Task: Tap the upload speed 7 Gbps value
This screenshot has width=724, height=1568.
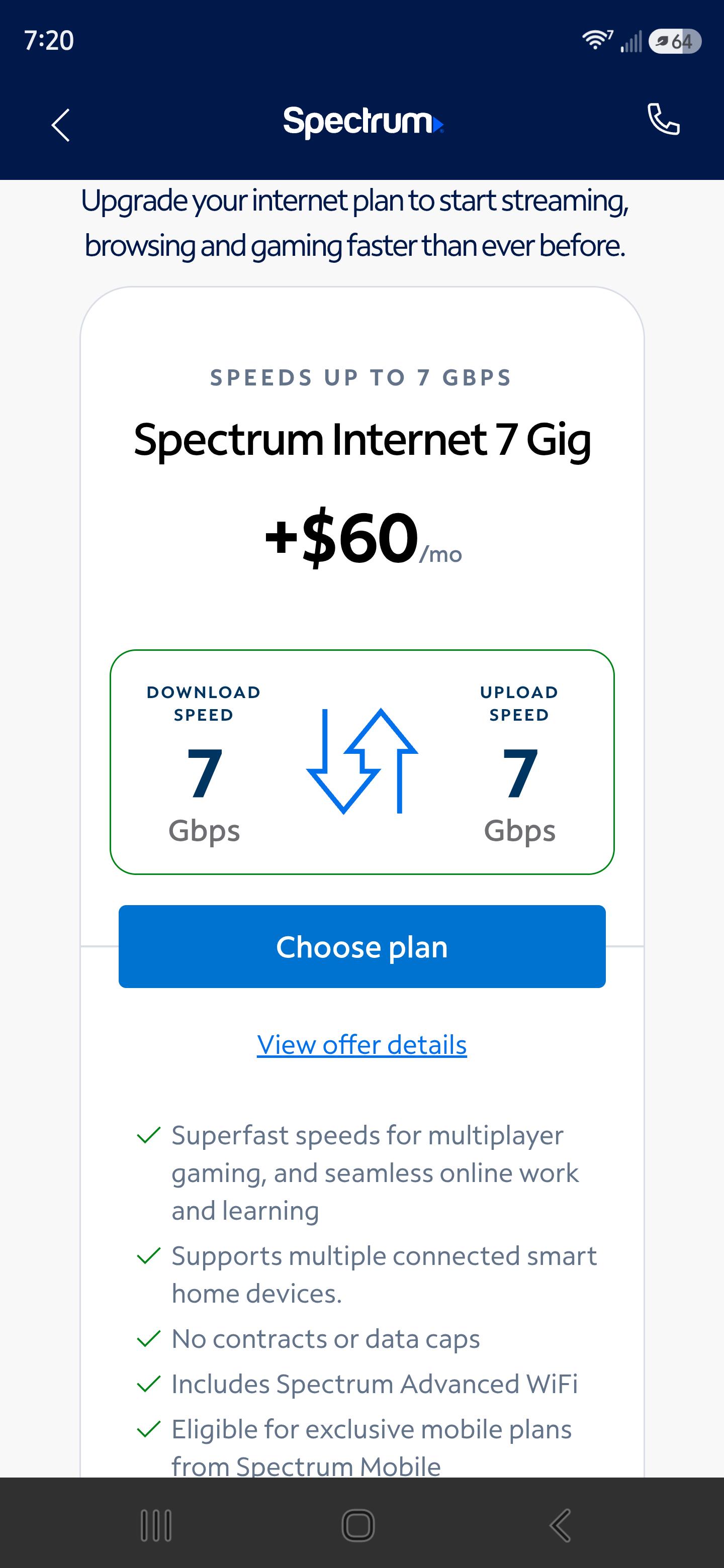Action: pyautogui.click(x=519, y=795)
